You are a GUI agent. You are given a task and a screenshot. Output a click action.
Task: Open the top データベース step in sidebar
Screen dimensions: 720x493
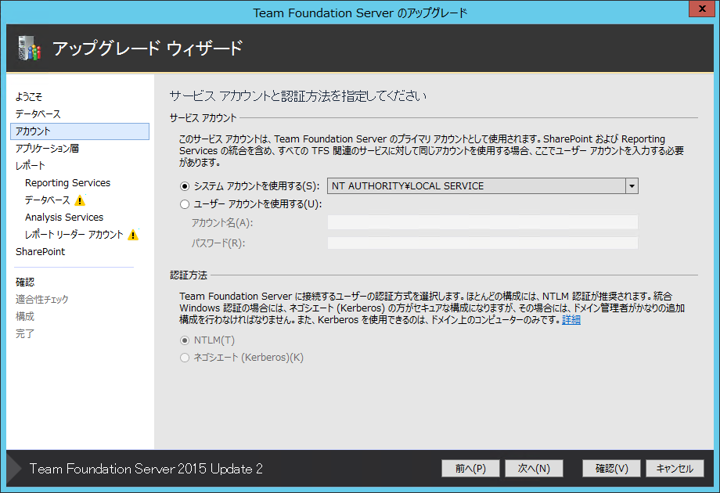tap(38, 114)
